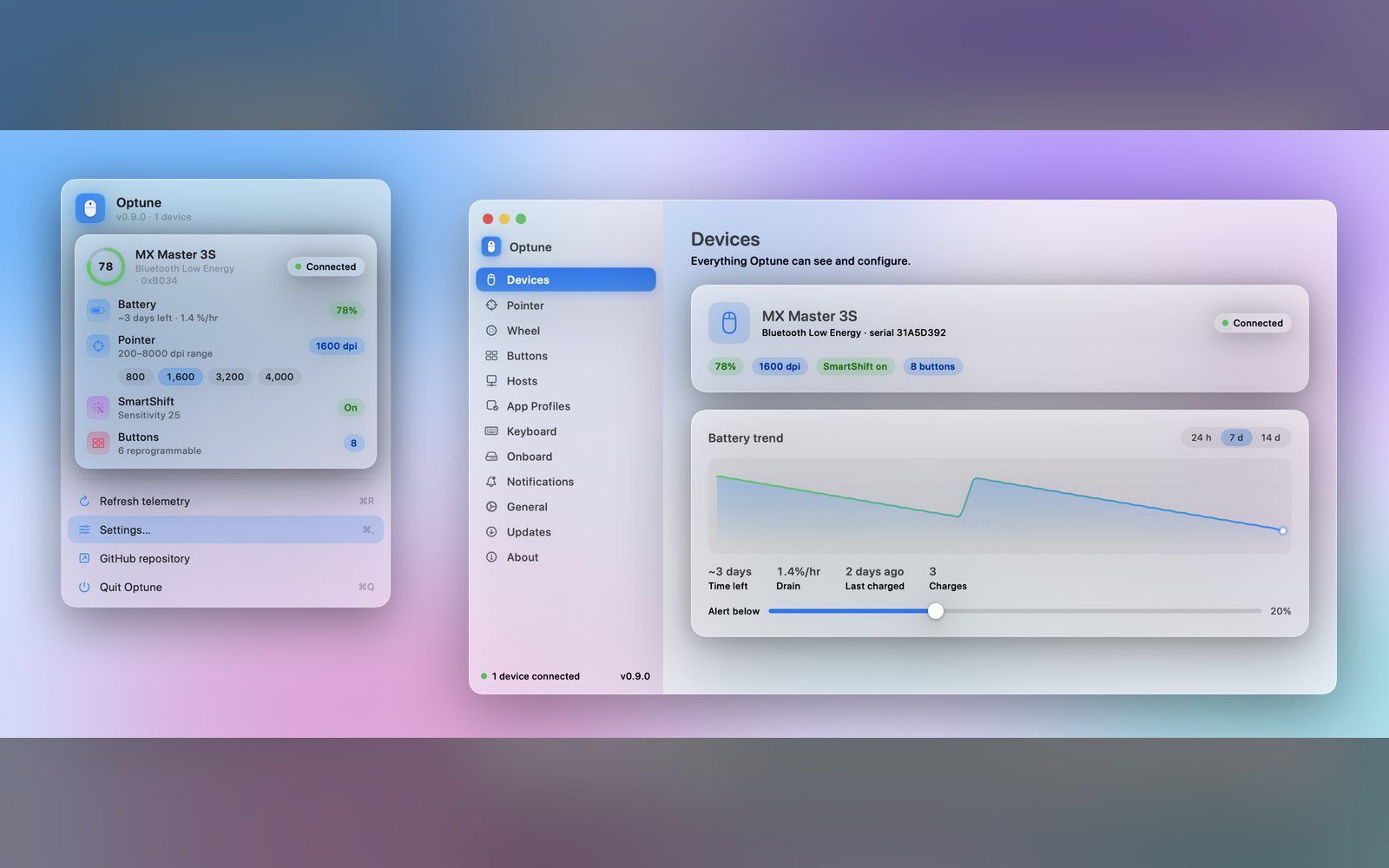
Task: Switch battery trend to 7 d
Action: coord(1236,437)
